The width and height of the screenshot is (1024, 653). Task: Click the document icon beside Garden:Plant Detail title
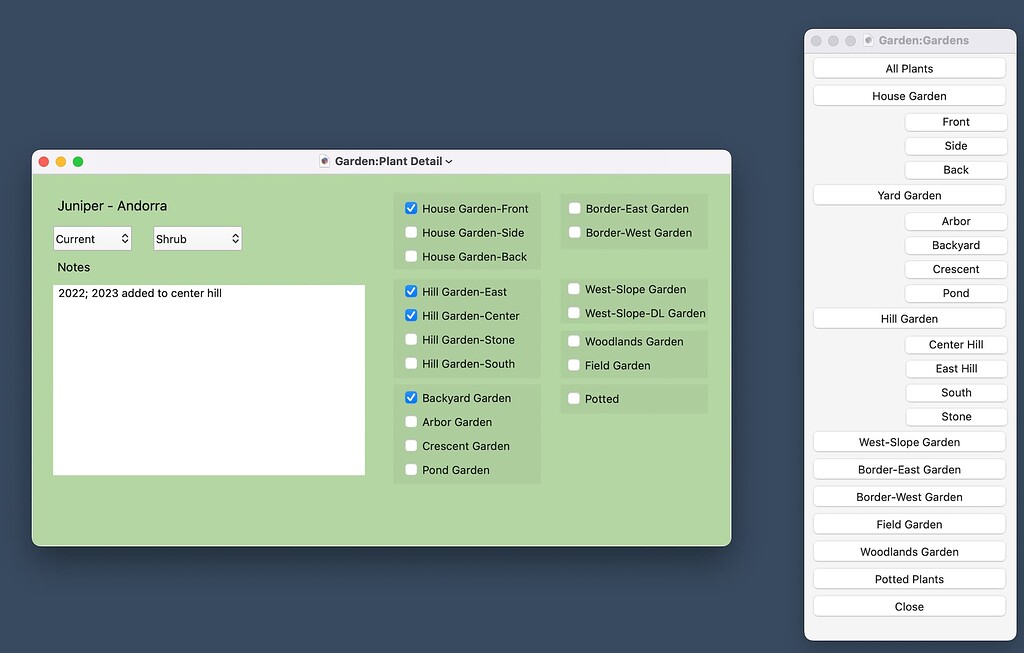pyautogui.click(x=323, y=160)
